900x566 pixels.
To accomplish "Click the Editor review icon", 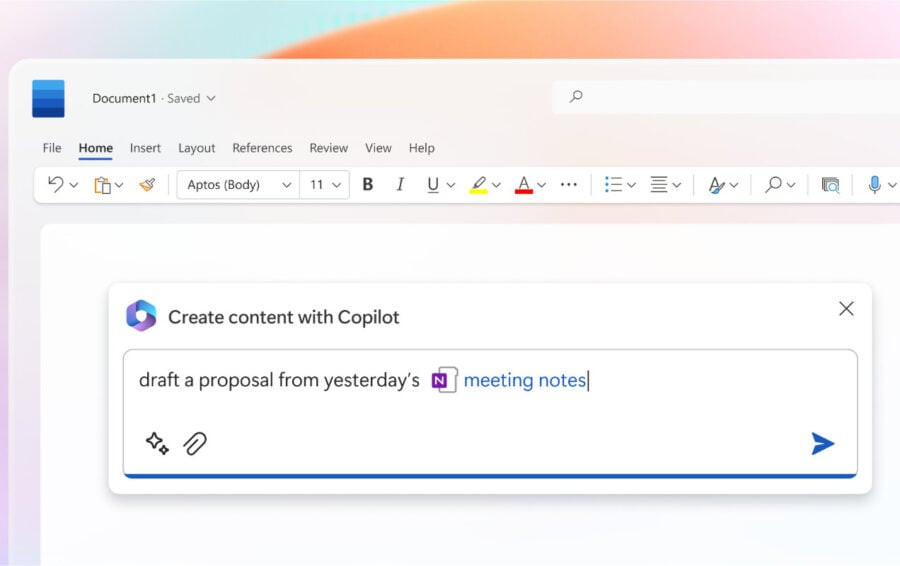I will 830,185.
